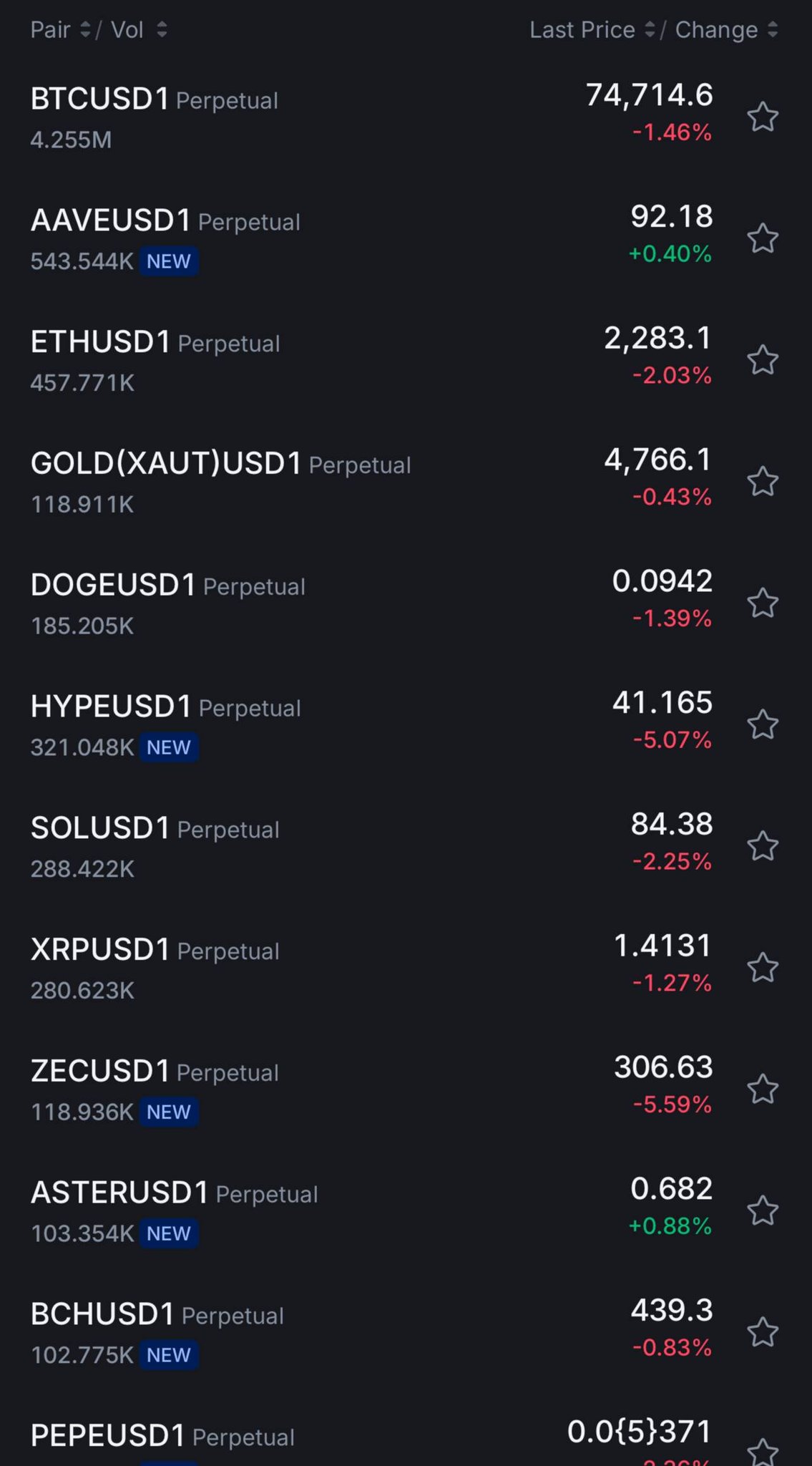This screenshot has height=1466, width=812.
Task: Tap the NEW badge on AAVEUSD1
Action: click(169, 261)
